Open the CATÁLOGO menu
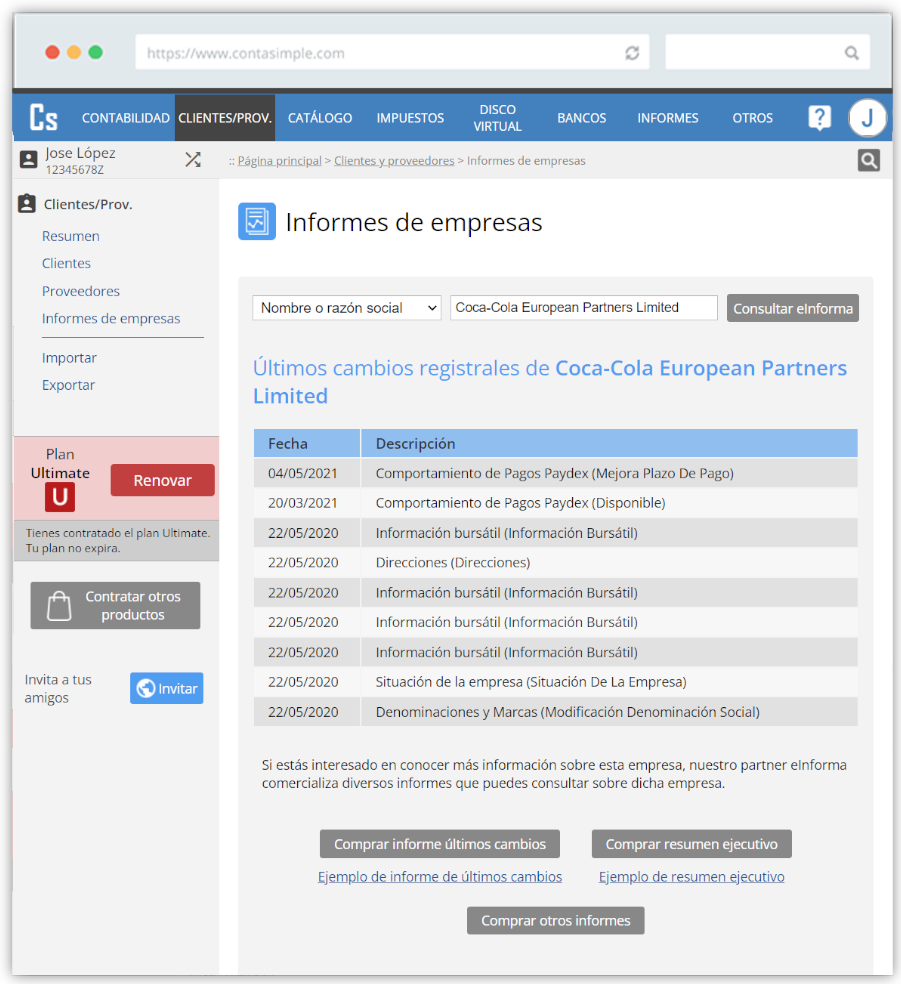Screen dimensions: 901x984 coord(320,118)
